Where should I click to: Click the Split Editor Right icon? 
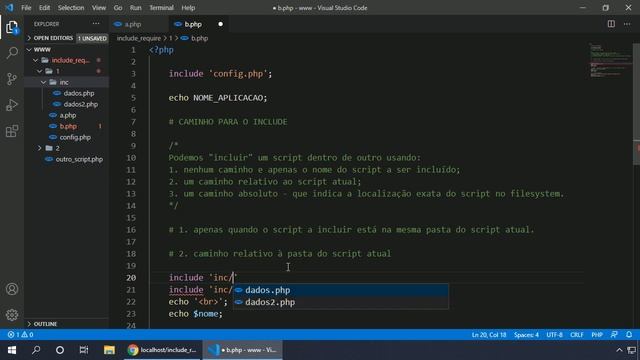[611, 24]
